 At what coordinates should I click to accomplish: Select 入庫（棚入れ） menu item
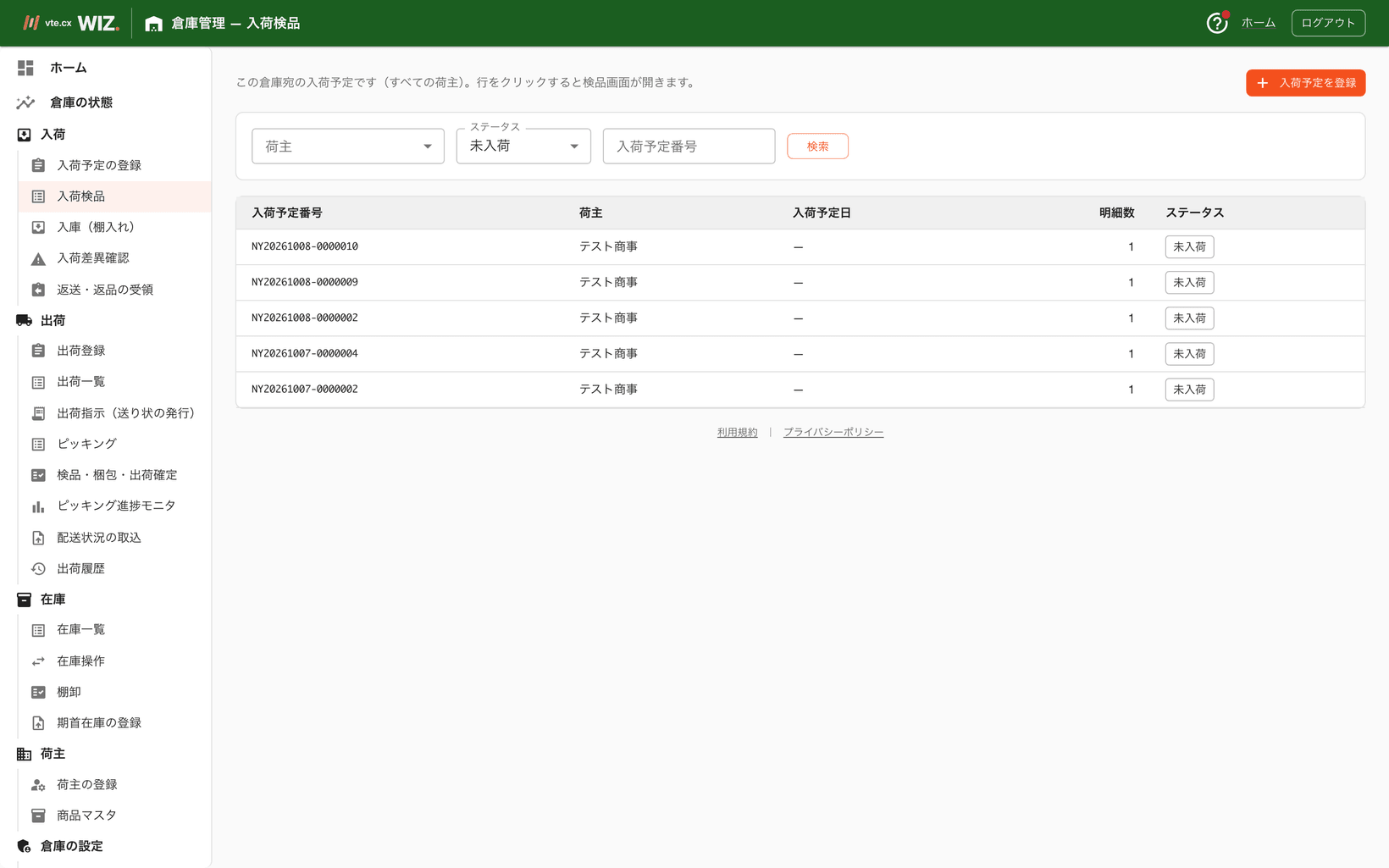coord(114,227)
